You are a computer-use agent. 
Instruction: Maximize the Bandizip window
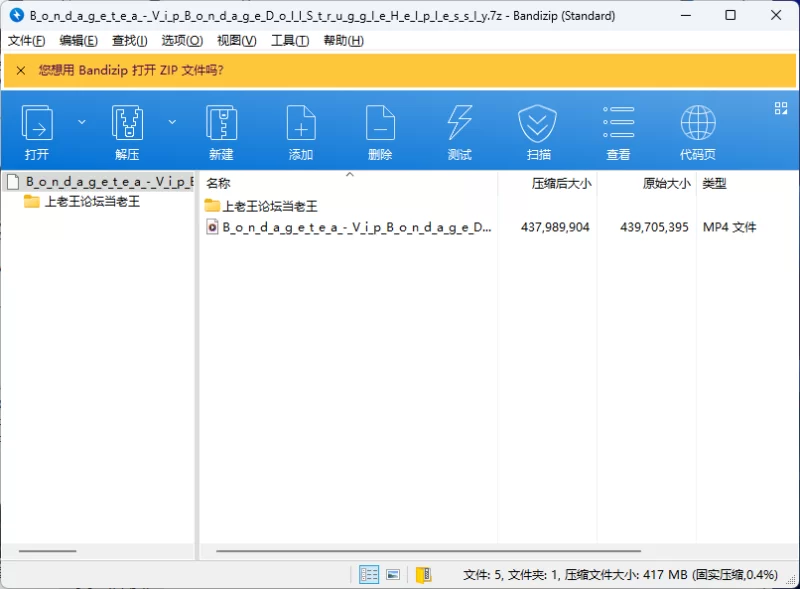pos(731,15)
